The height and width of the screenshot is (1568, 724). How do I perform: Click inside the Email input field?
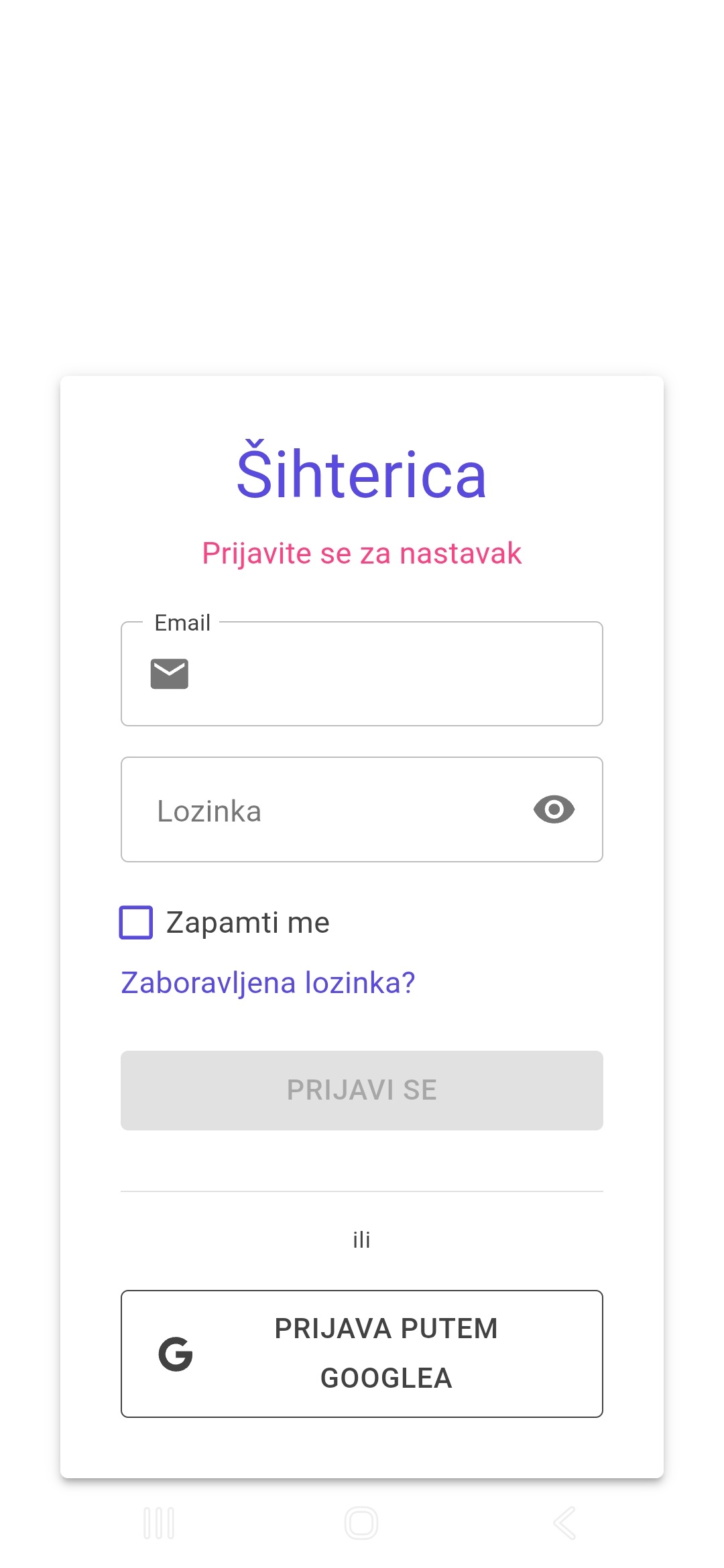pos(375,673)
